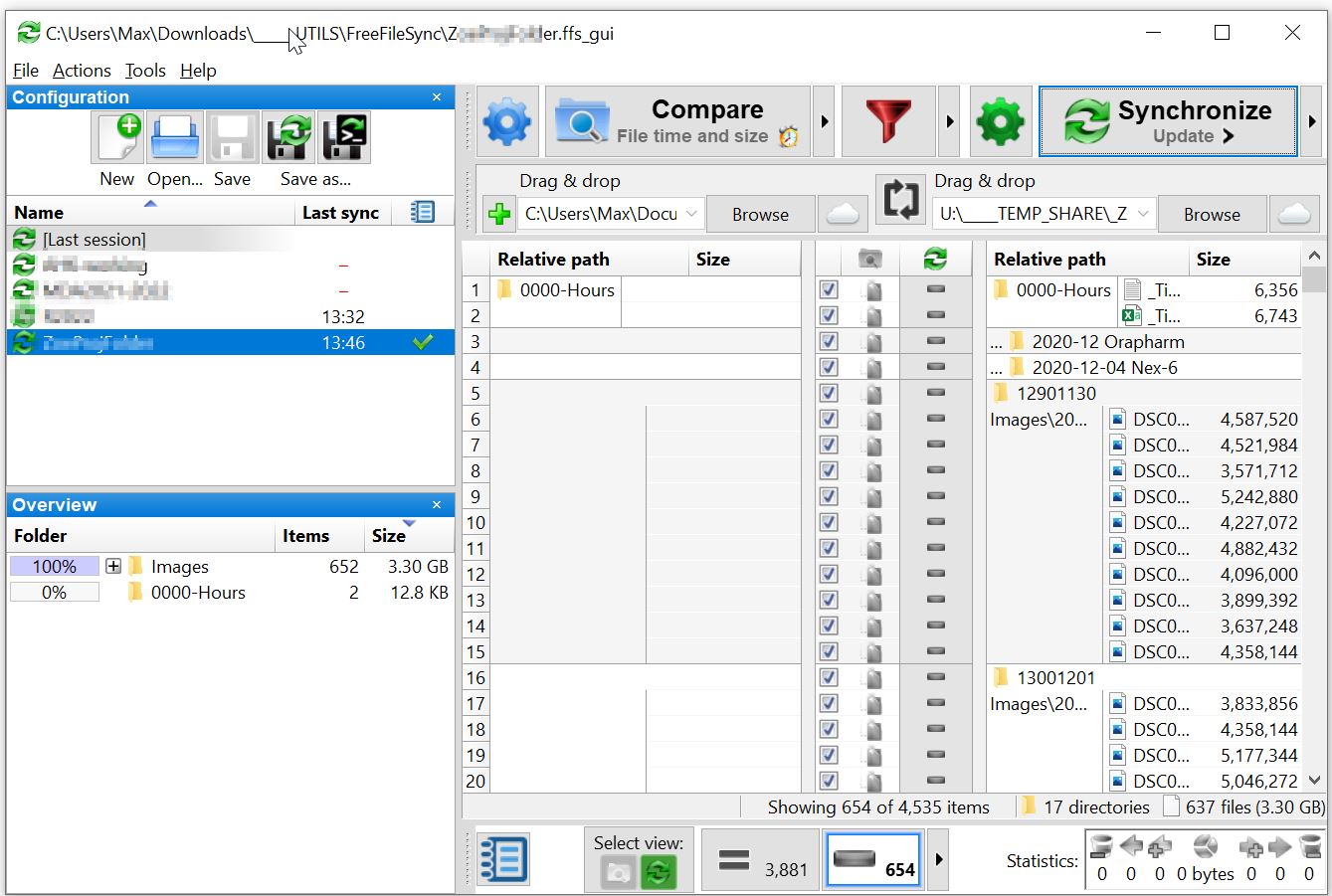Click New configuration icon

tap(117, 138)
